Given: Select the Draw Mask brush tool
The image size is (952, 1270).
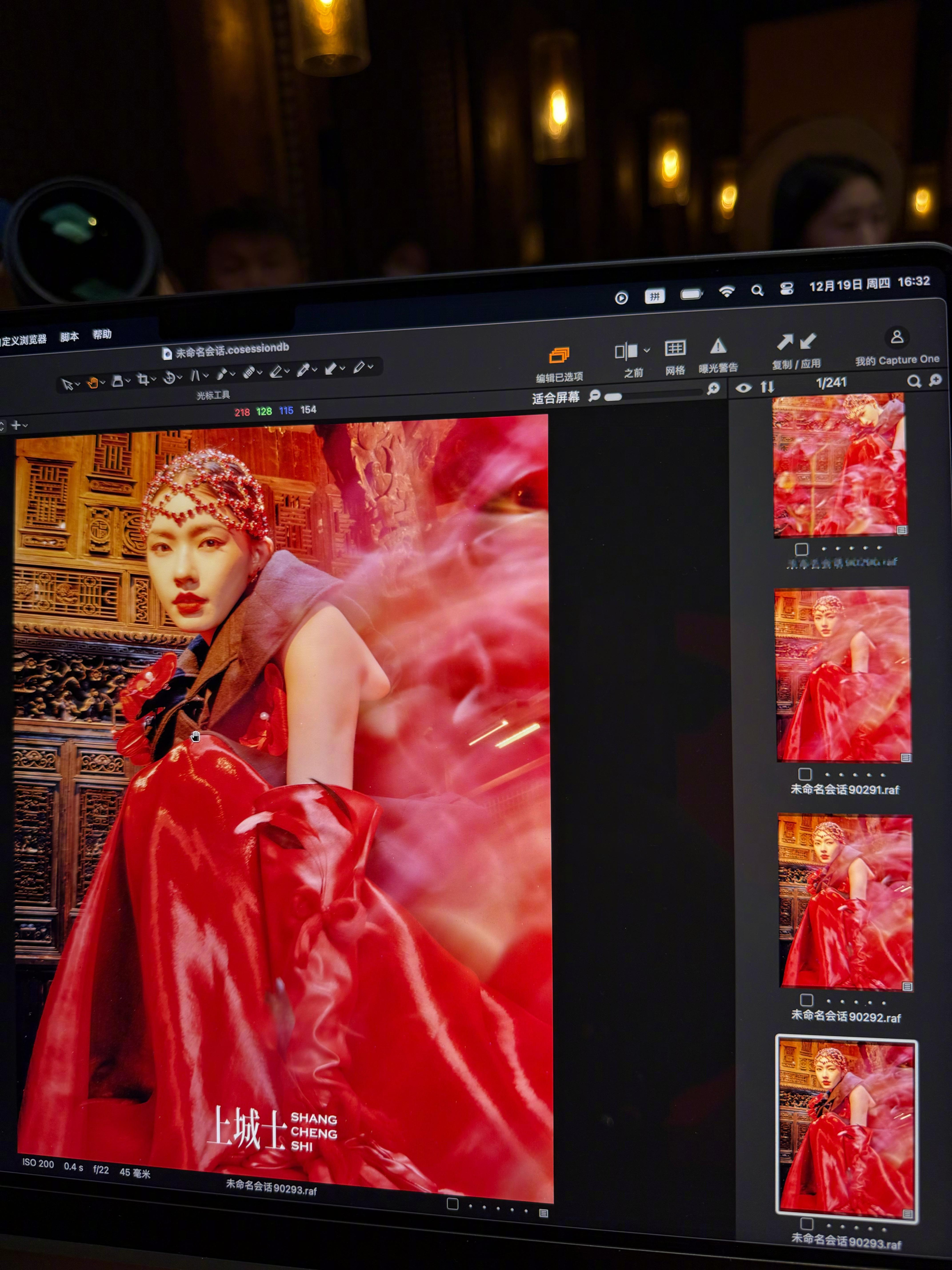Looking at the screenshot, I should coord(222,374).
